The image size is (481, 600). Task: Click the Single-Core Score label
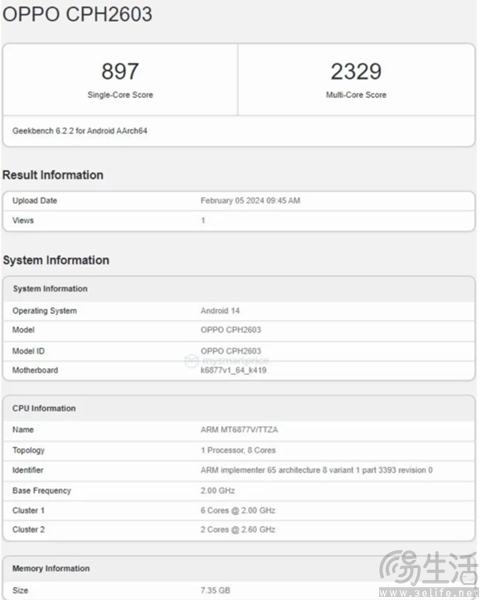pyautogui.click(x=120, y=95)
